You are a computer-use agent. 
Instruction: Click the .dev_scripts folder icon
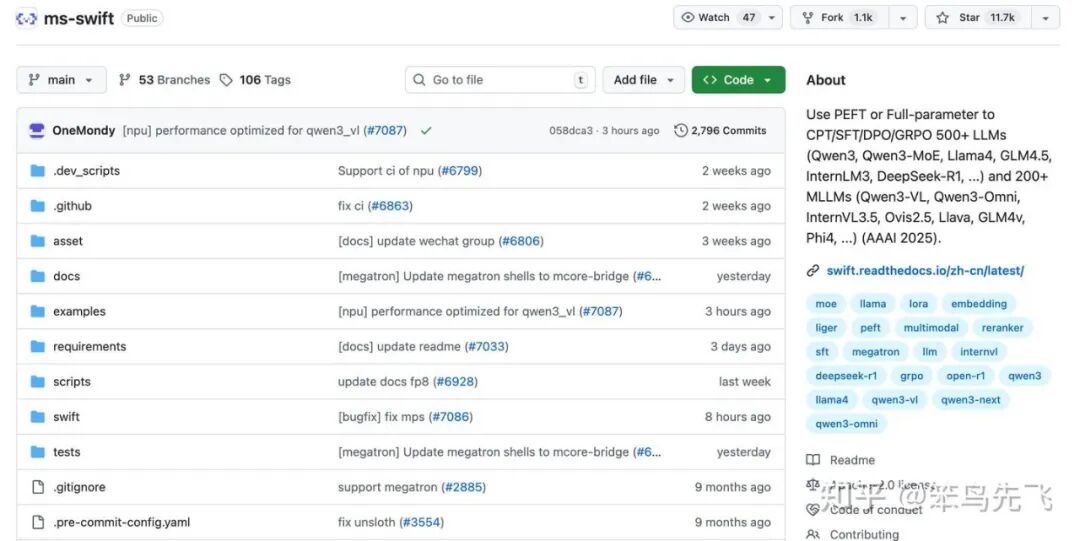click(x=38, y=171)
